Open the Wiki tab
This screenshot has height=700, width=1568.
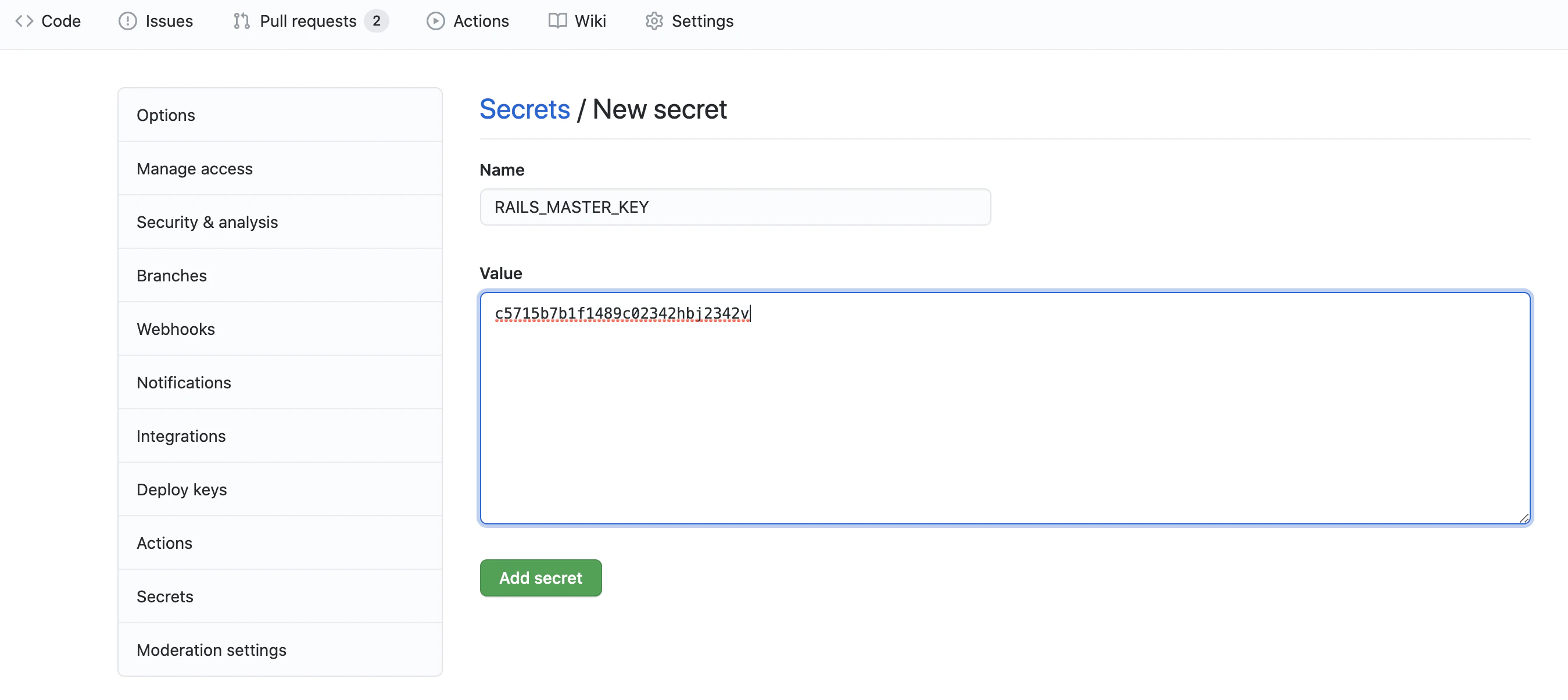(577, 22)
